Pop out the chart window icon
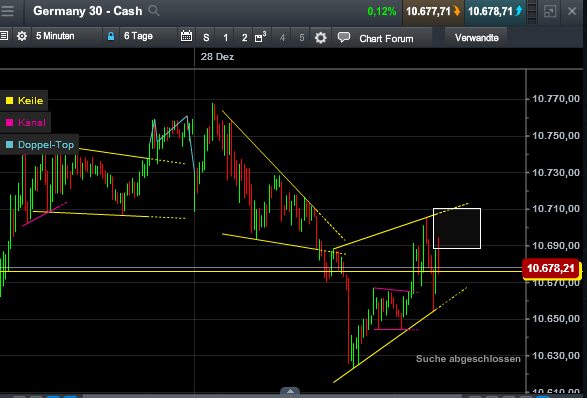The image size is (587, 398). tap(550, 11)
